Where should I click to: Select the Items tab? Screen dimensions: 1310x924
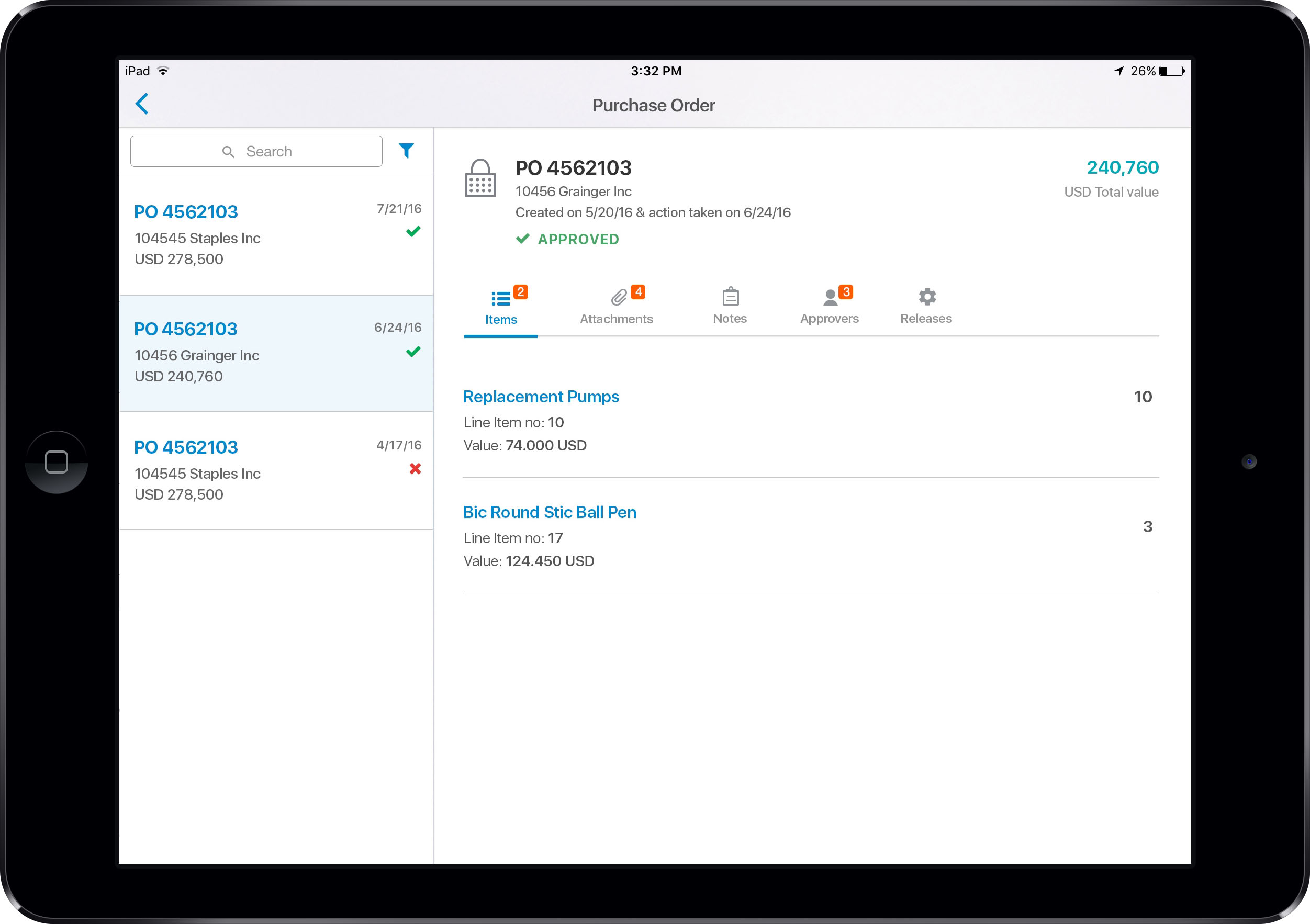[500, 306]
